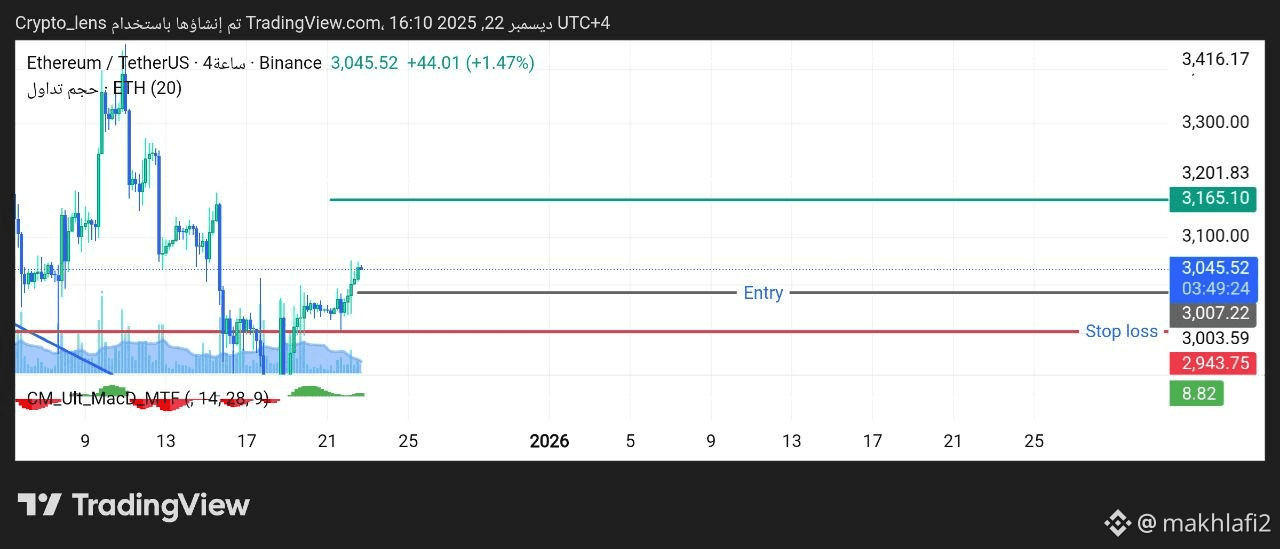Click the 03:49:24 candle countdown timer

pos(1215,289)
